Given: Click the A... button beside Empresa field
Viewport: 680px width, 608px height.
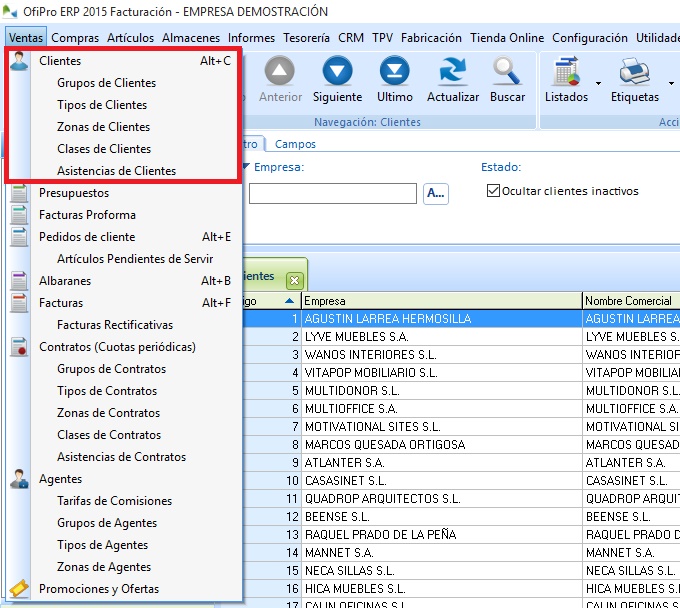Looking at the screenshot, I should click(435, 193).
